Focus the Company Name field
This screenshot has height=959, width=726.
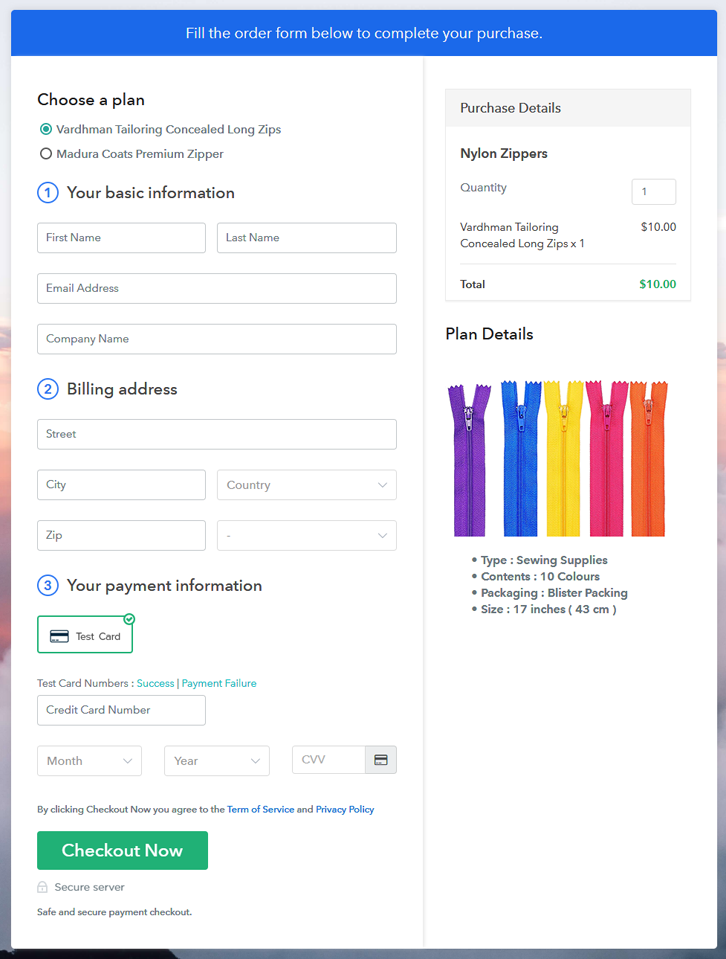[x=217, y=339]
